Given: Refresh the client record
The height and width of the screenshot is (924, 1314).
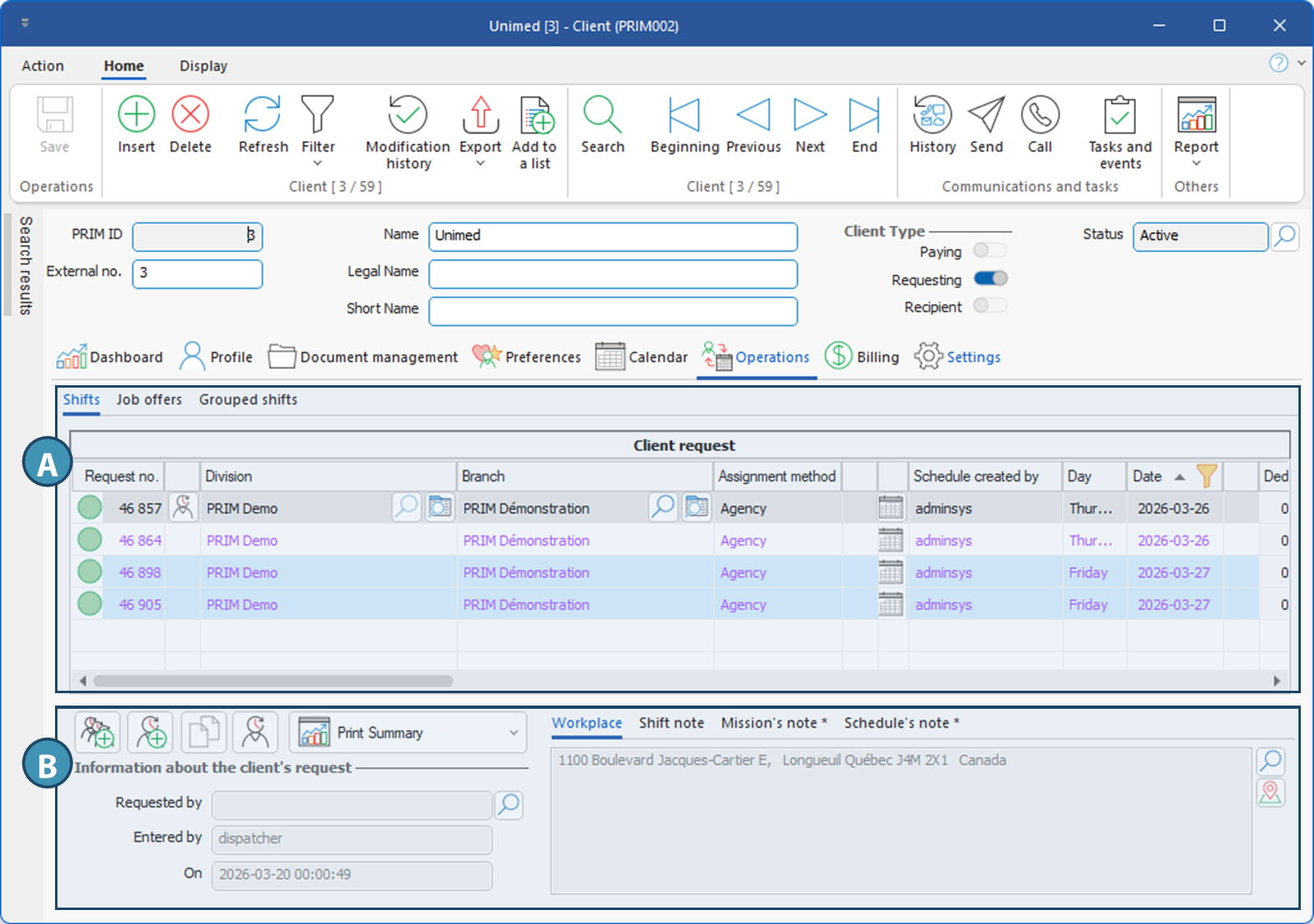Looking at the screenshot, I should [263, 115].
